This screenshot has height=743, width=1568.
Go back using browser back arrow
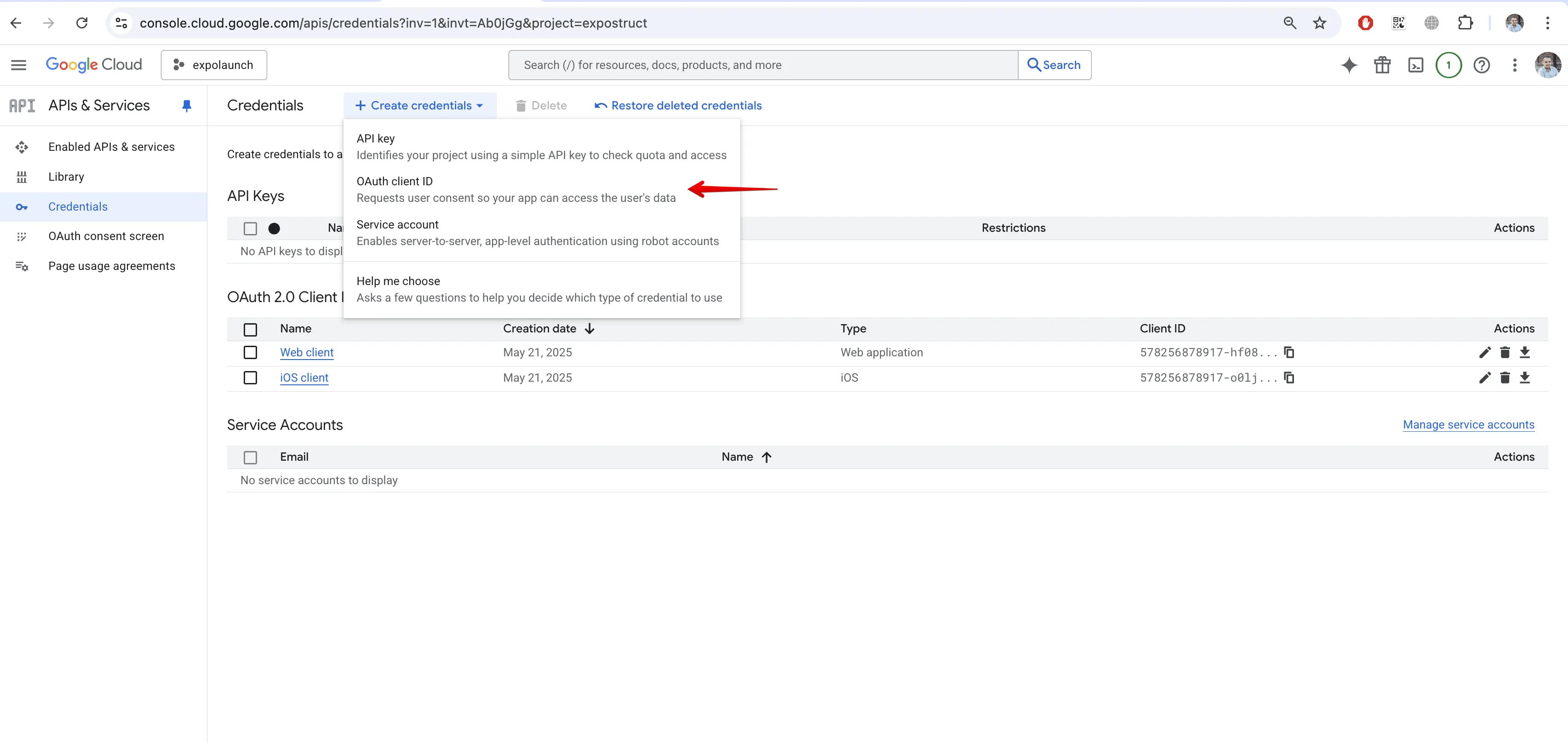click(x=16, y=23)
